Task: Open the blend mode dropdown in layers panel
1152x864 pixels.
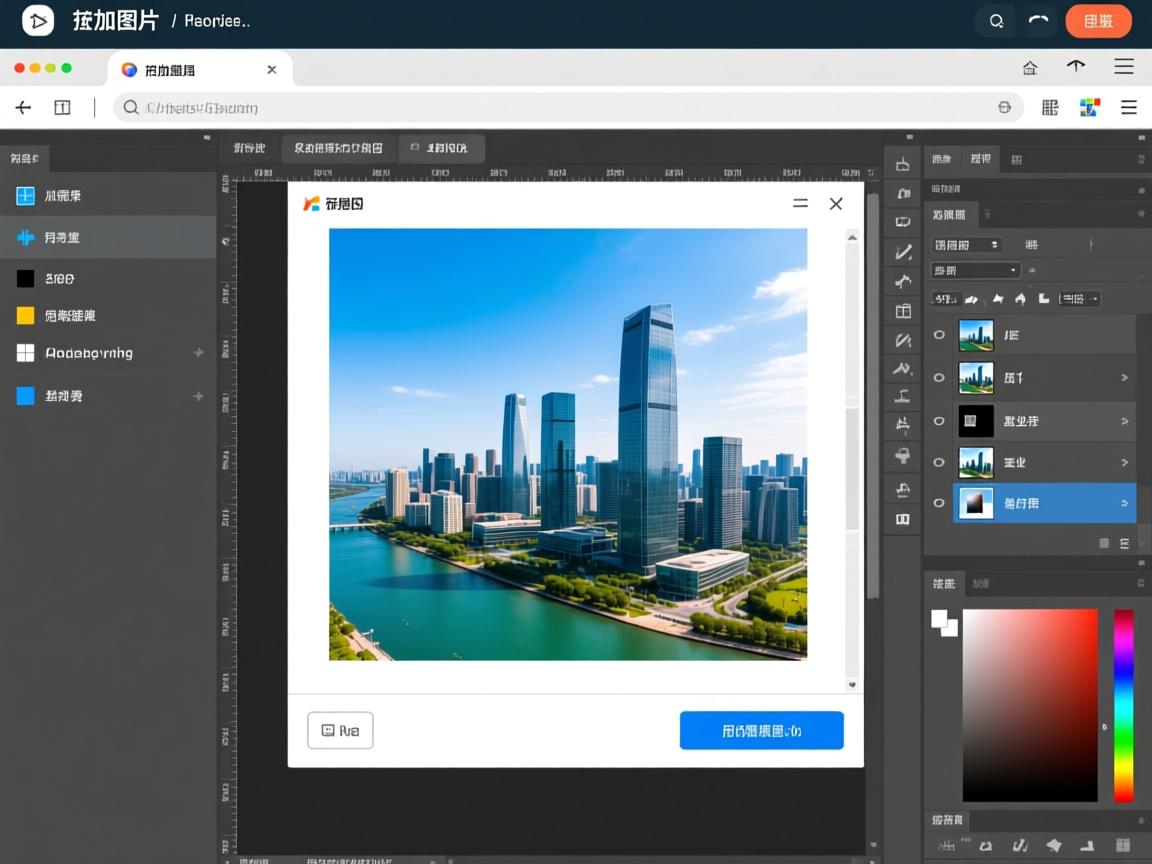Action: 975,270
